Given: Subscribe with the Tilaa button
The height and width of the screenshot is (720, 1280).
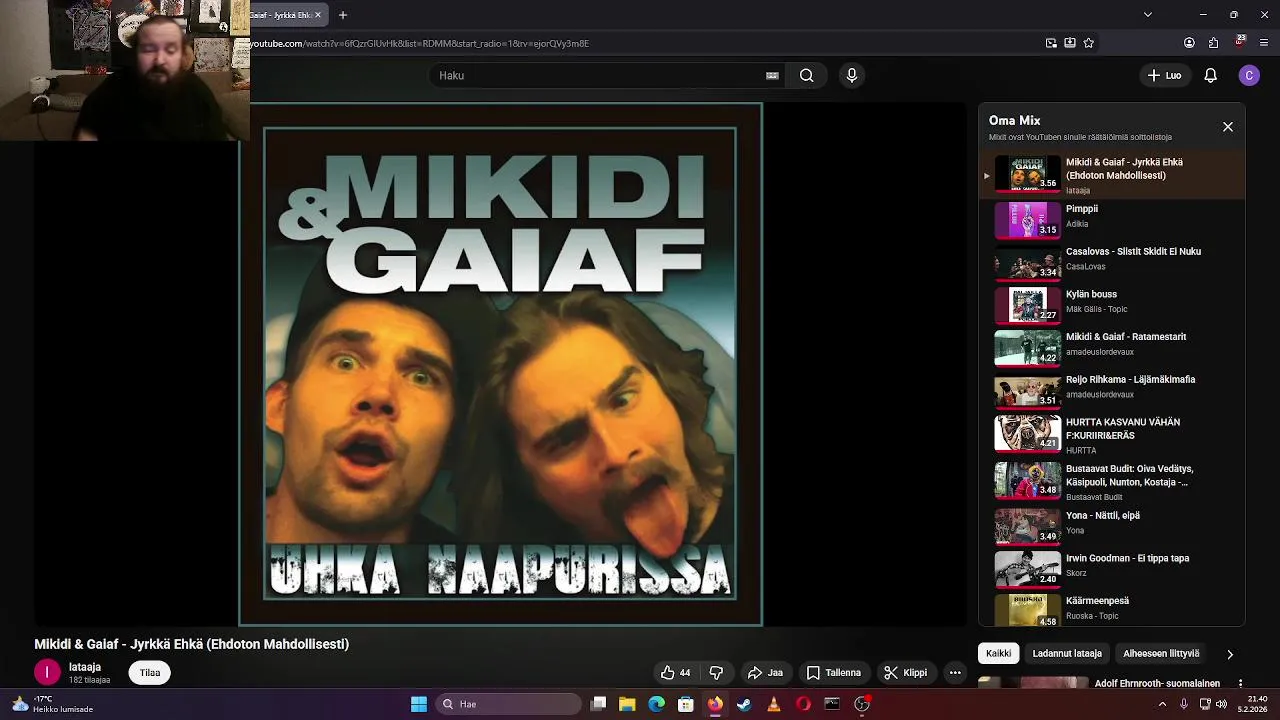Looking at the screenshot, I should (150, 673).
